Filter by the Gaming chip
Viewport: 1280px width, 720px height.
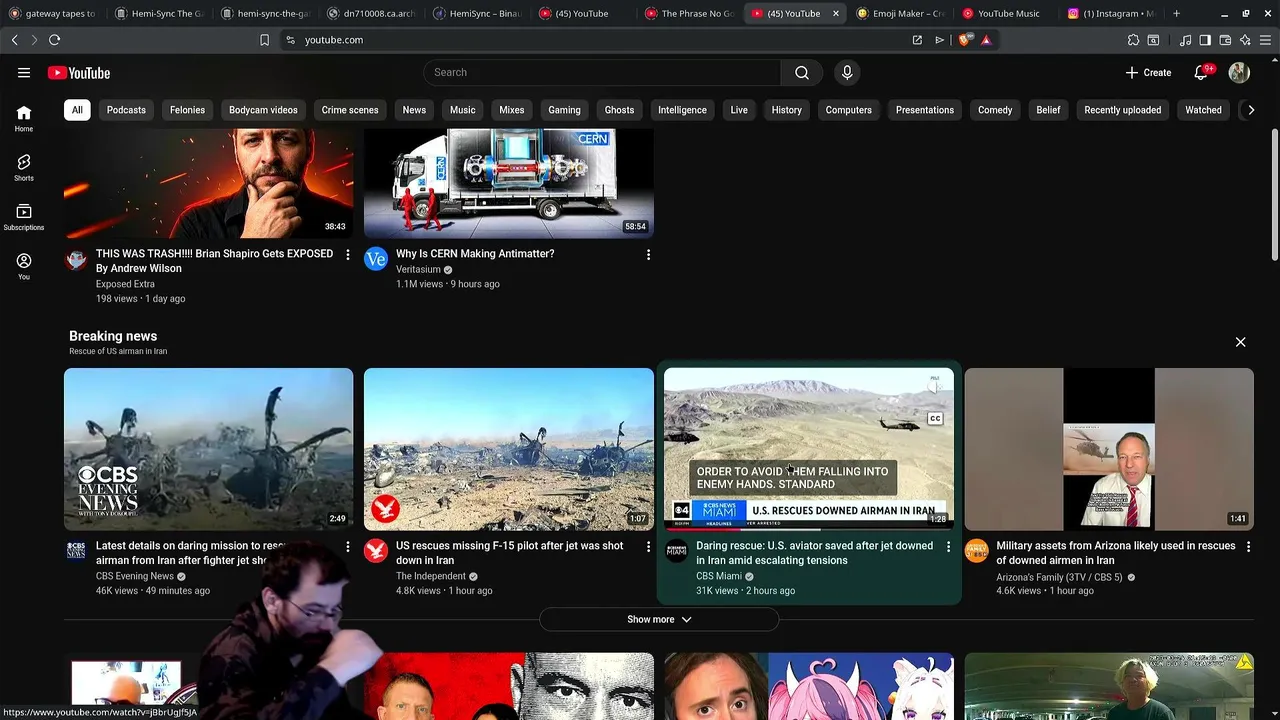point(564,110)
